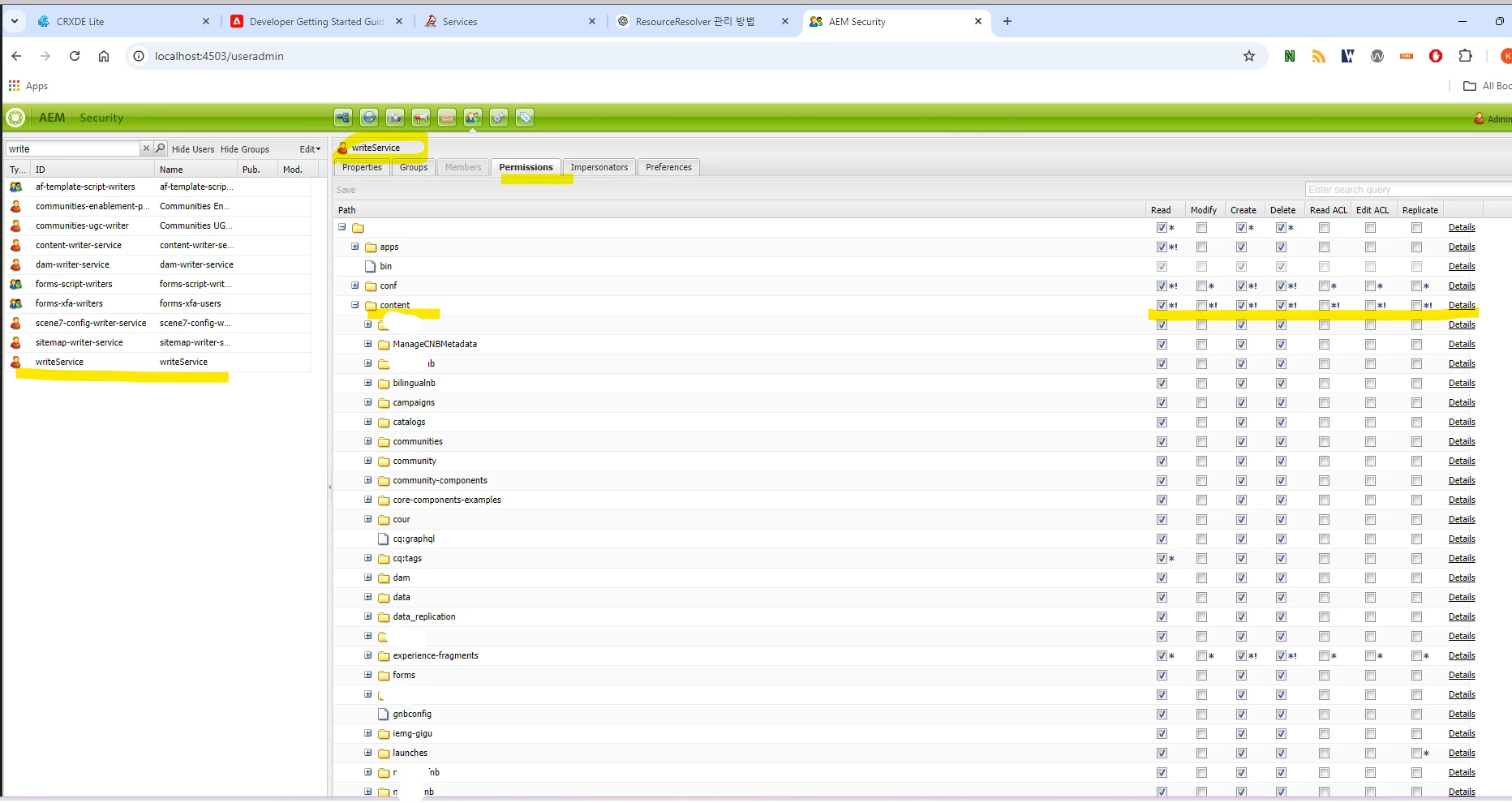Viewport: 1512px width, 803px height.
Task: Sort list by Name column header
Action: point(196,170)
